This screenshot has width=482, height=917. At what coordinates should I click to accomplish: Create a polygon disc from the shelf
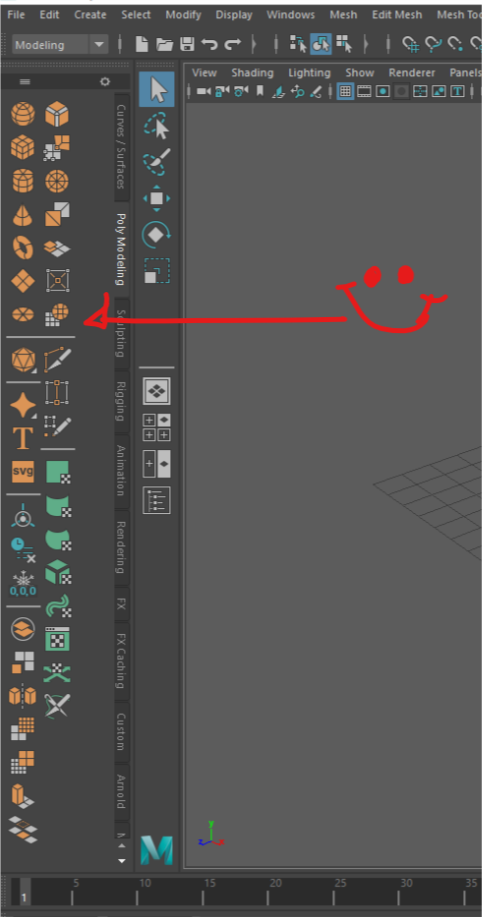(23, 315)
